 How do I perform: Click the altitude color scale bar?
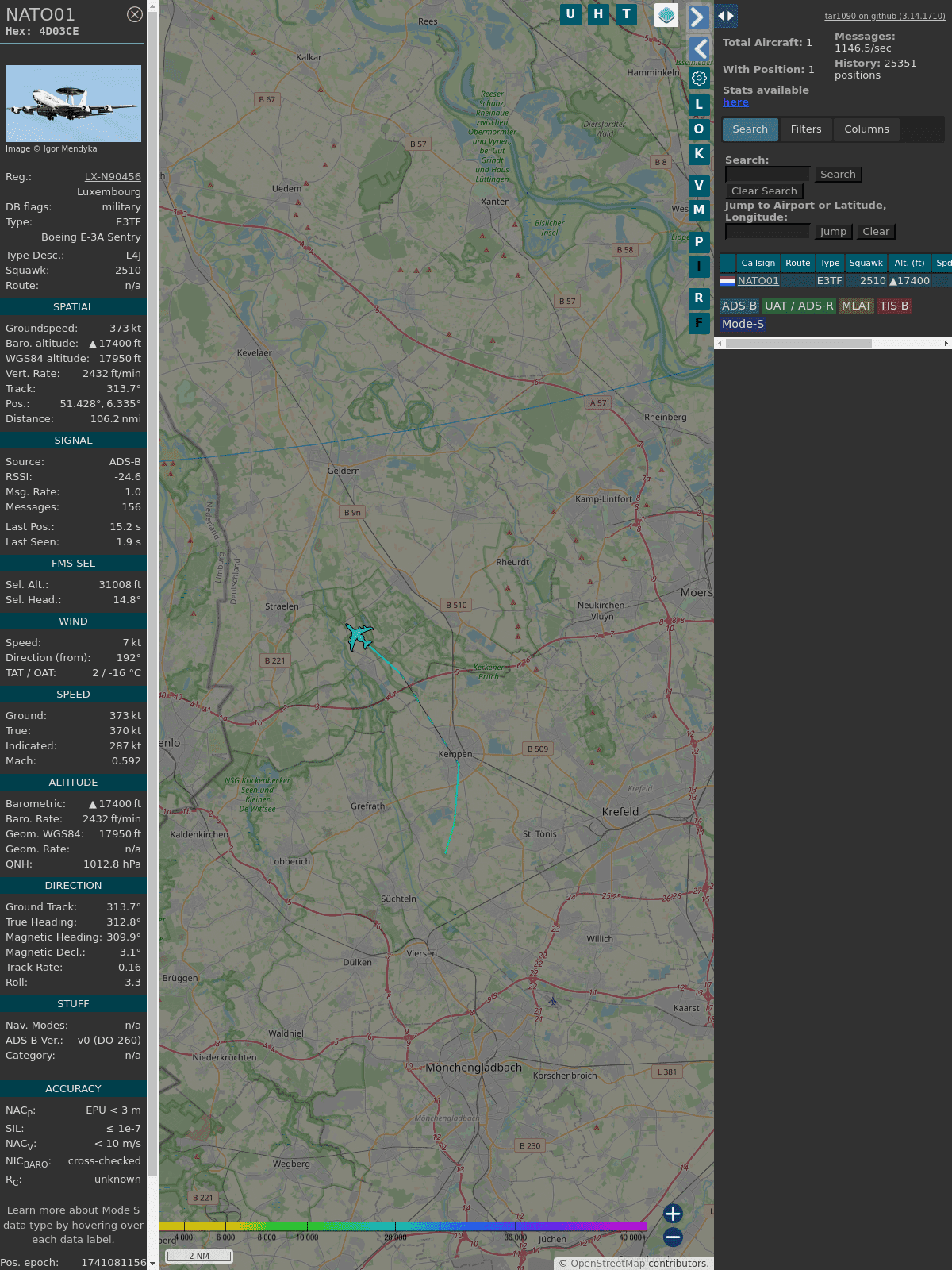[x=403, y=1226]
